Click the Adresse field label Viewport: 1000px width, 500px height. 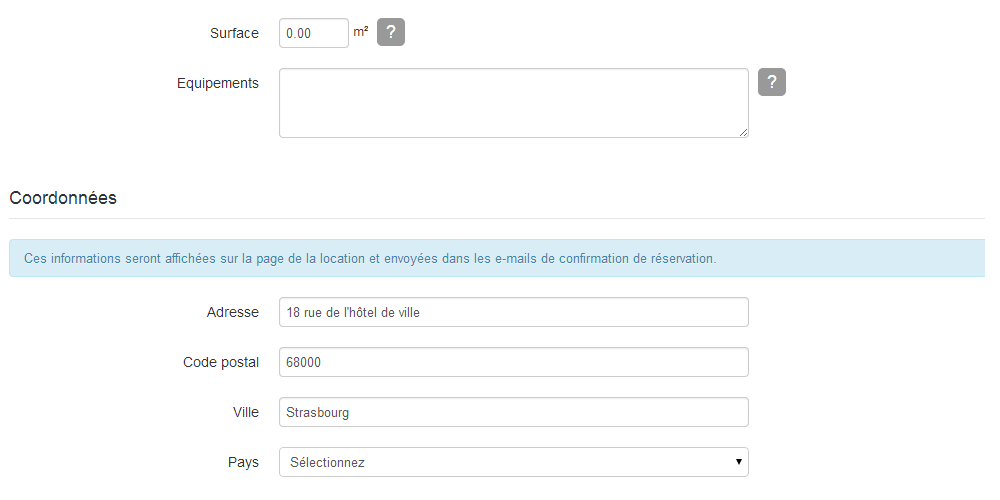233,312
